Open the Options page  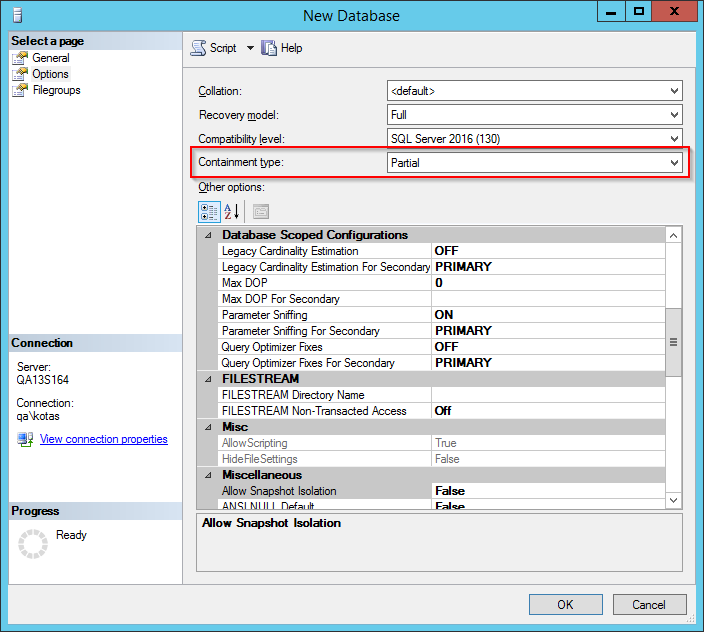pyautogui.click(x=50, y=74)
